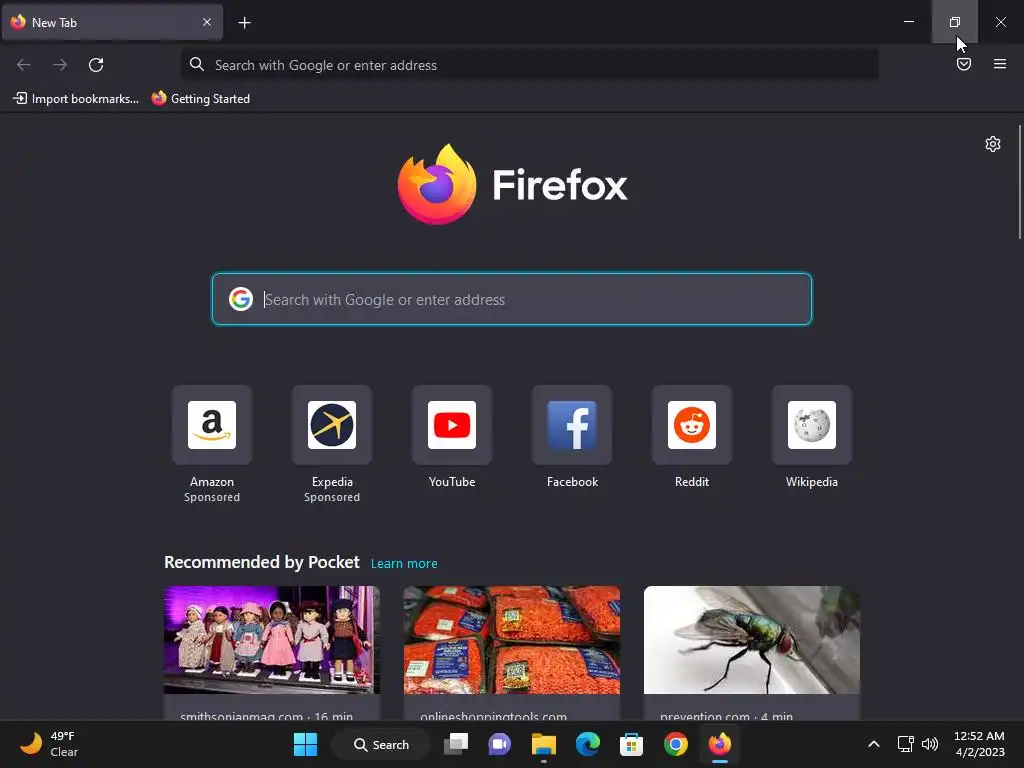Open a new tab with plus button
Viewport: 1024px width, 768px height.
pyautogui.click(x=244, y=23)
